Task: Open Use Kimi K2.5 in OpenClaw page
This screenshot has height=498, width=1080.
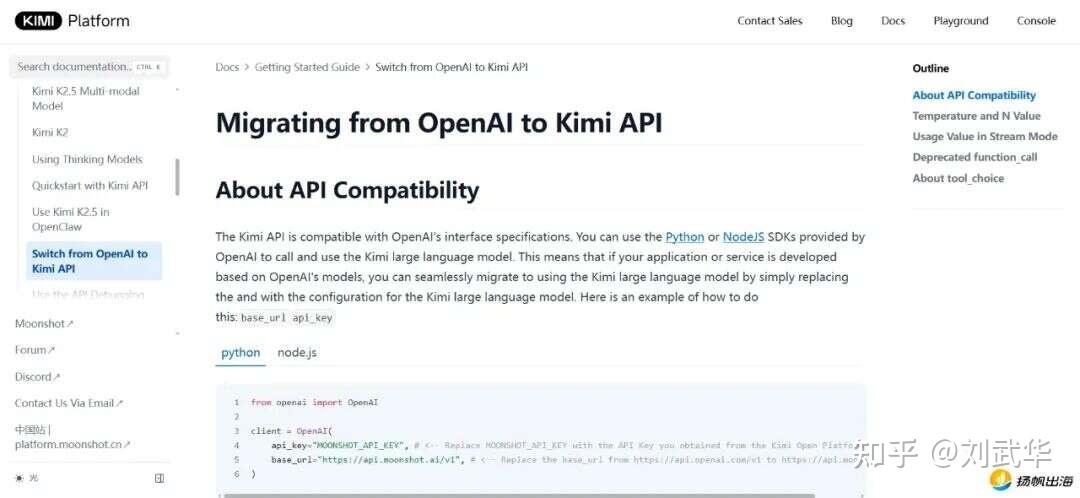Action: tap(71, 219)
